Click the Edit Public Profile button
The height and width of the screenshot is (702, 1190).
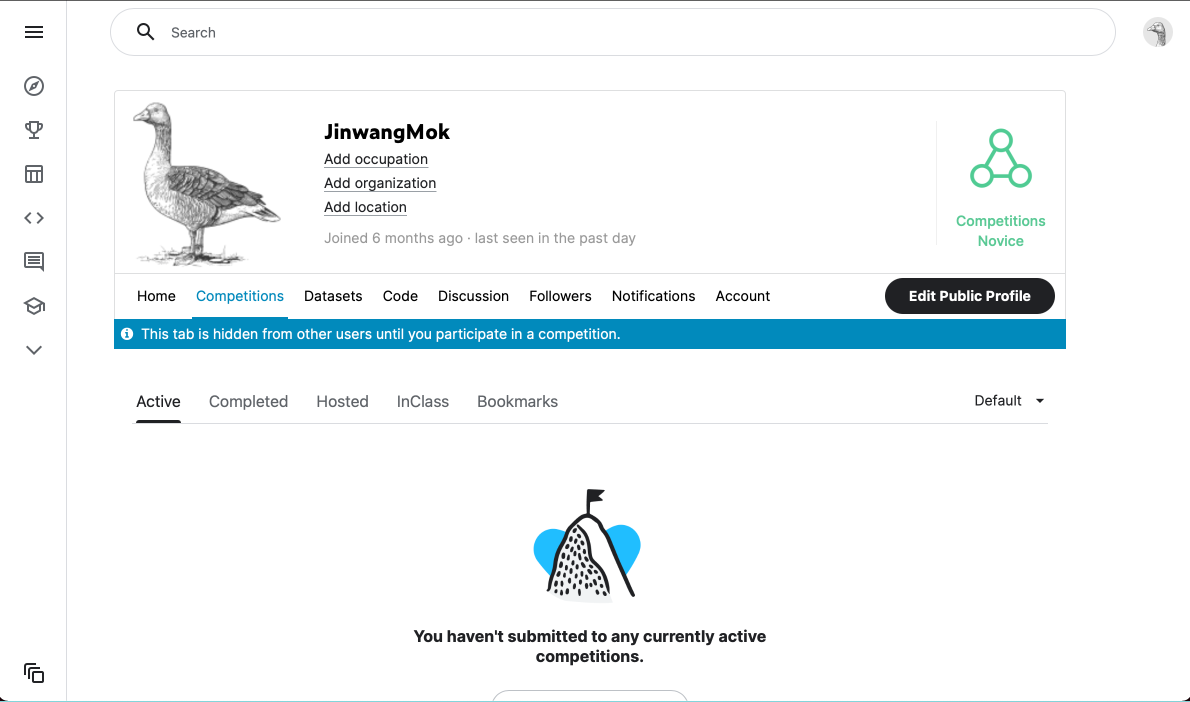pos(969,296)
